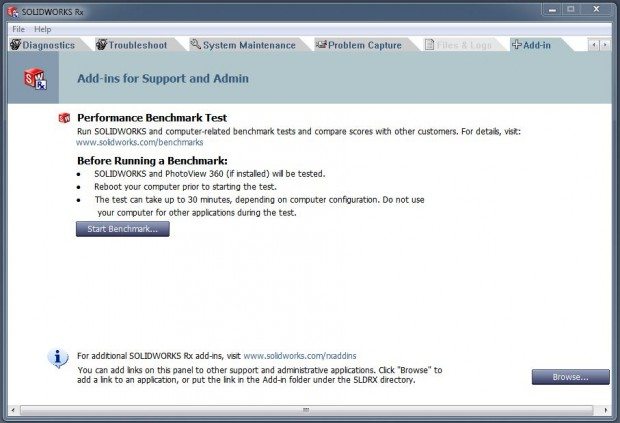Open the File menu
This screenshot has width=620, height=423.
point(18,29)
